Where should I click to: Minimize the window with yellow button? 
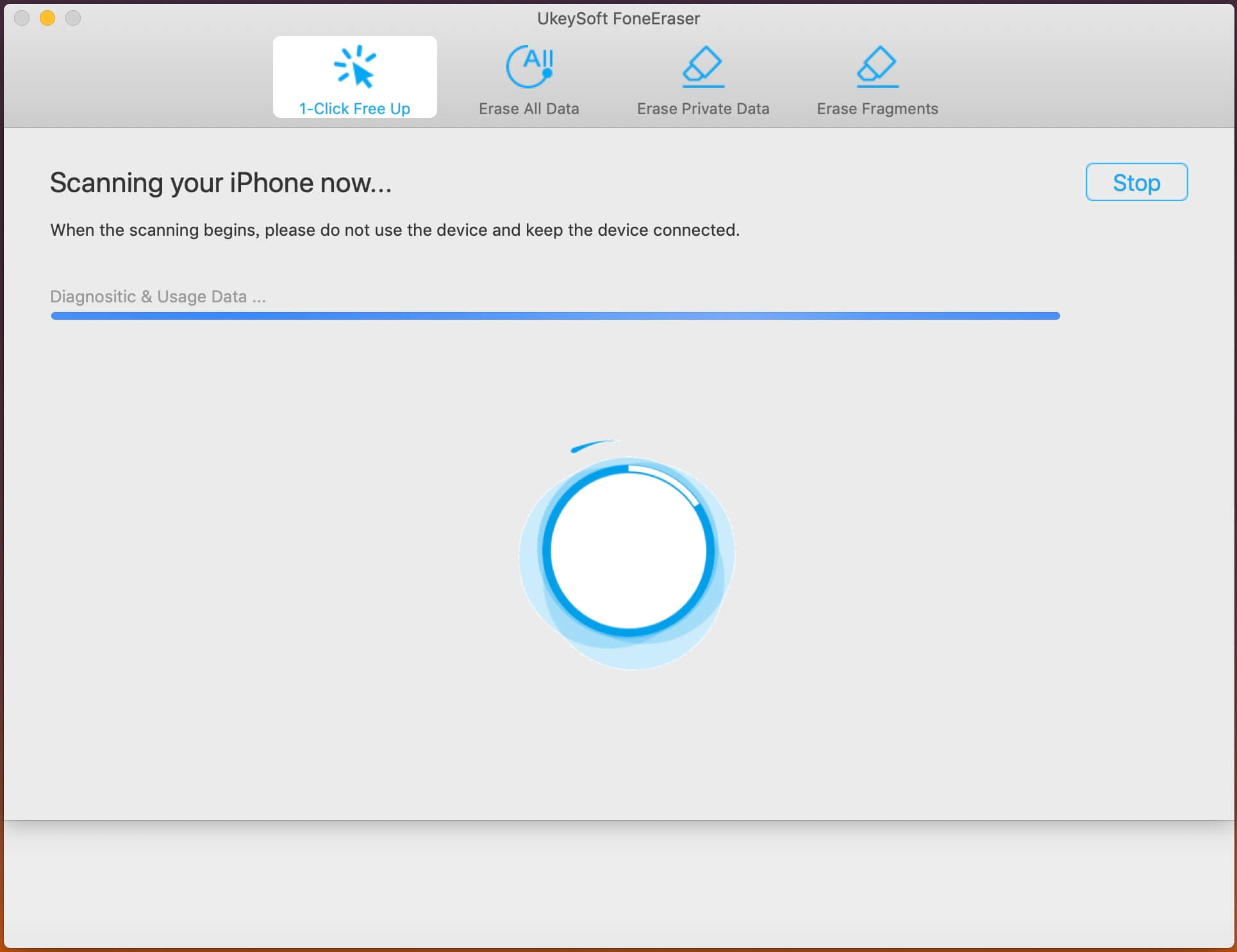47,18
